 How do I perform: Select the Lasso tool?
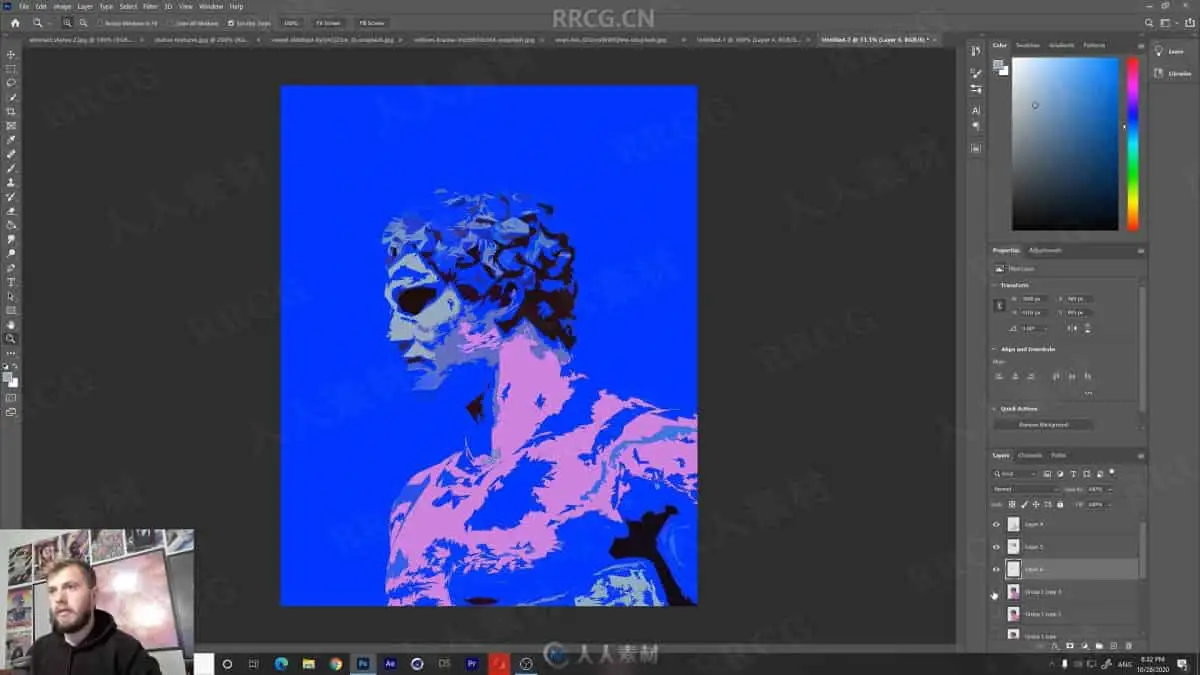tap(11, 83)
